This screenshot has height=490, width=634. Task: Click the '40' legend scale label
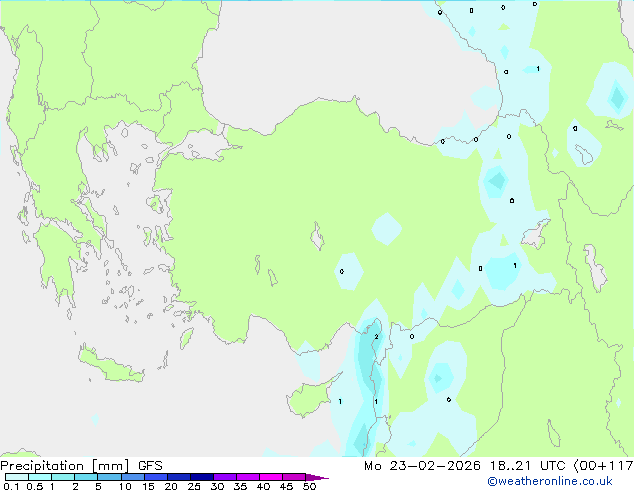[264, 486]
